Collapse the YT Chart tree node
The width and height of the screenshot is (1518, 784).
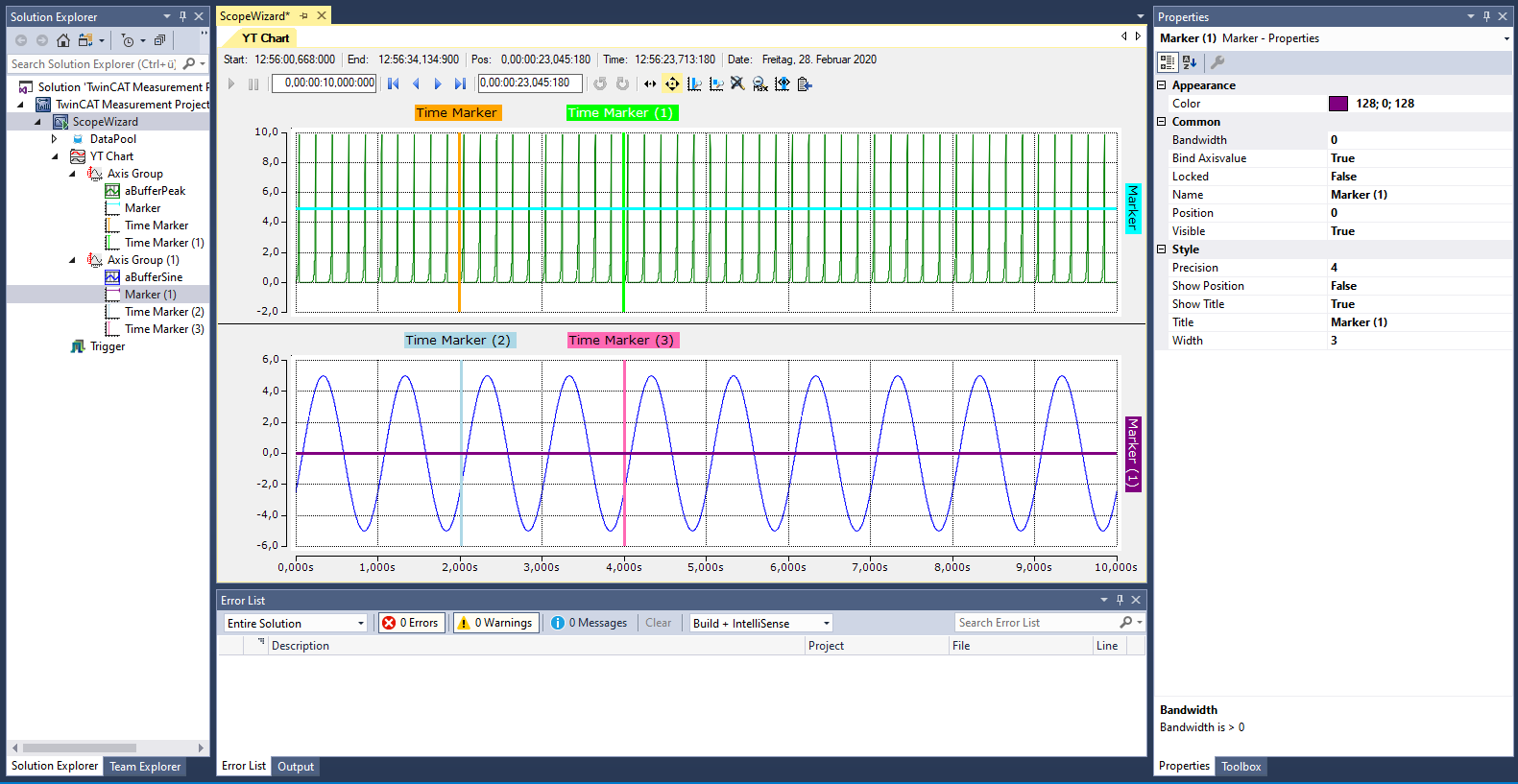(x=55, y=156)
